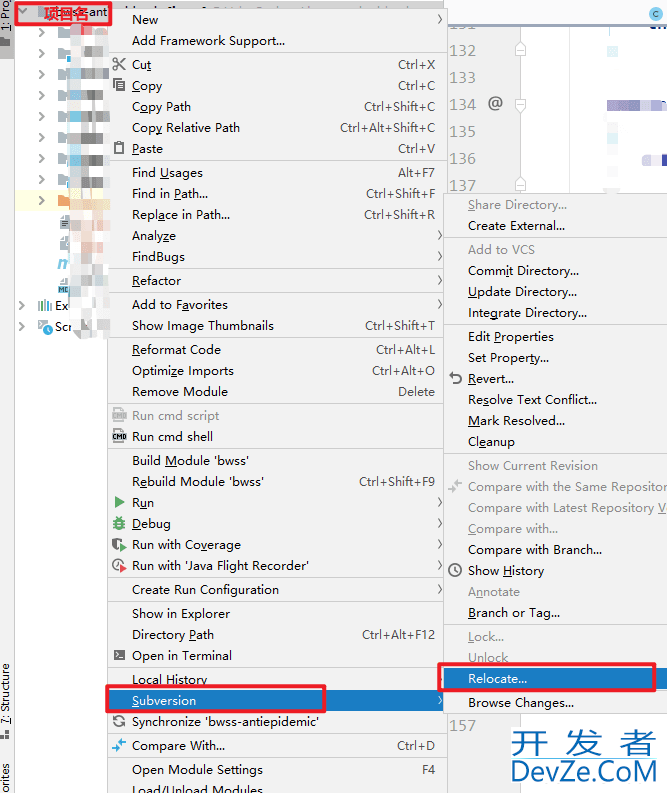Select Find Usages

coord(277,172)
